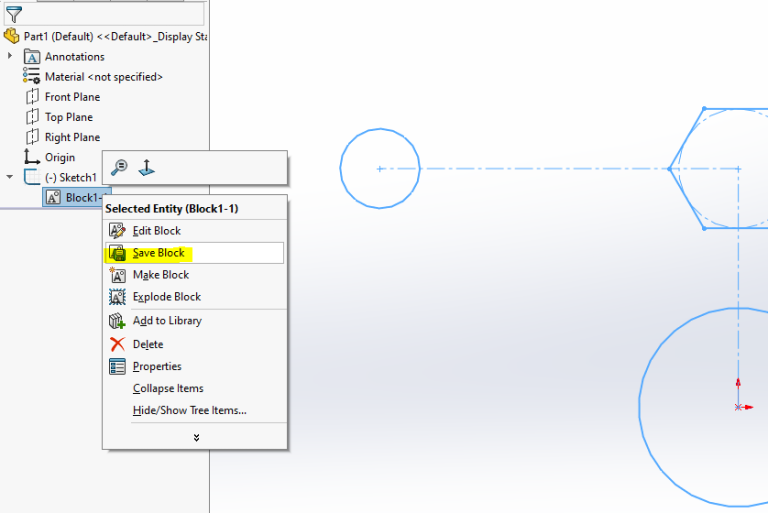Image resolution: width=768 pixels, height=513 pixels.
Task: Click the Explode Block icon
Action: click(117, 297)
